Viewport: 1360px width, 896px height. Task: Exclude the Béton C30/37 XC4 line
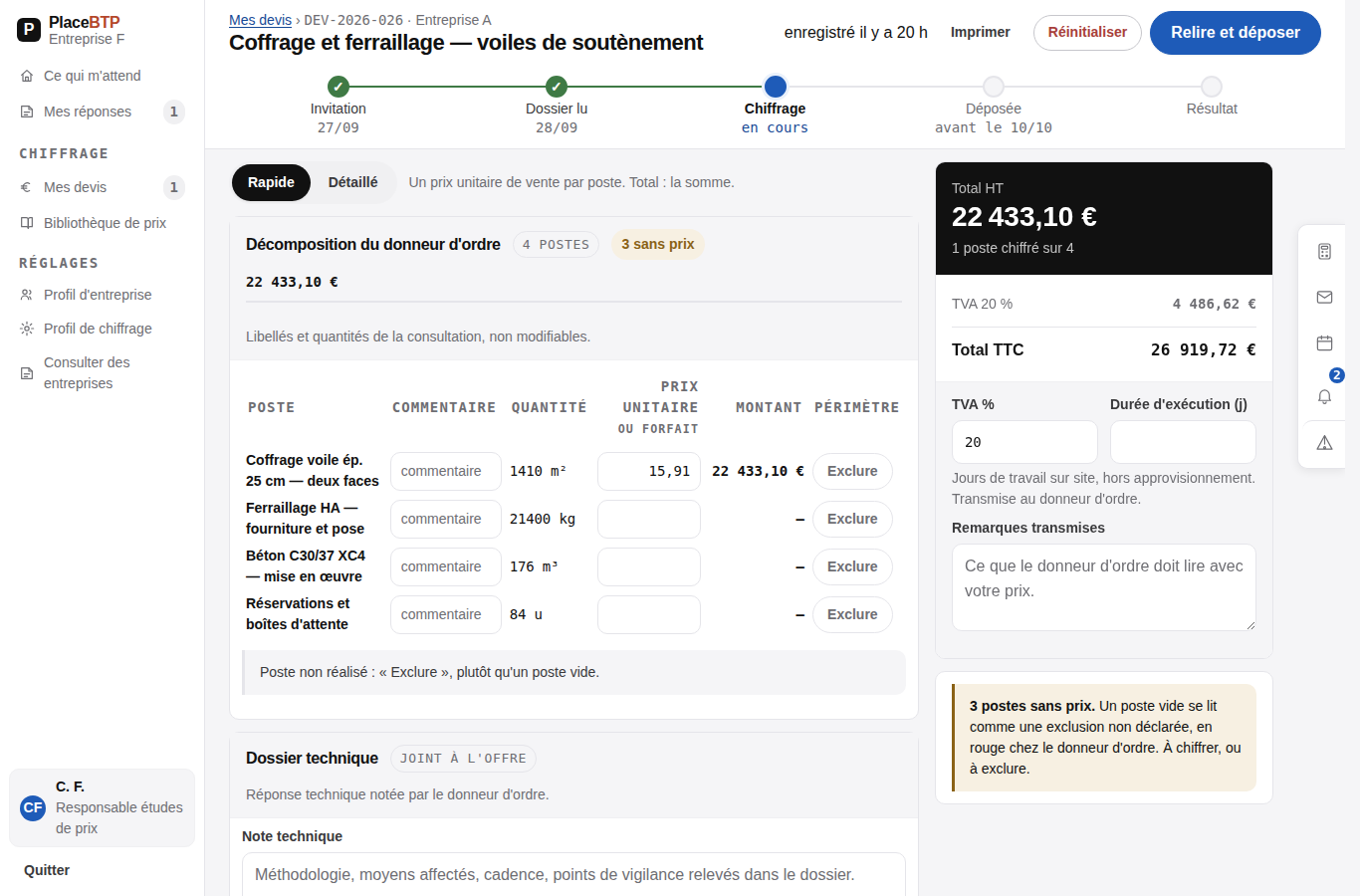point(852,566)
